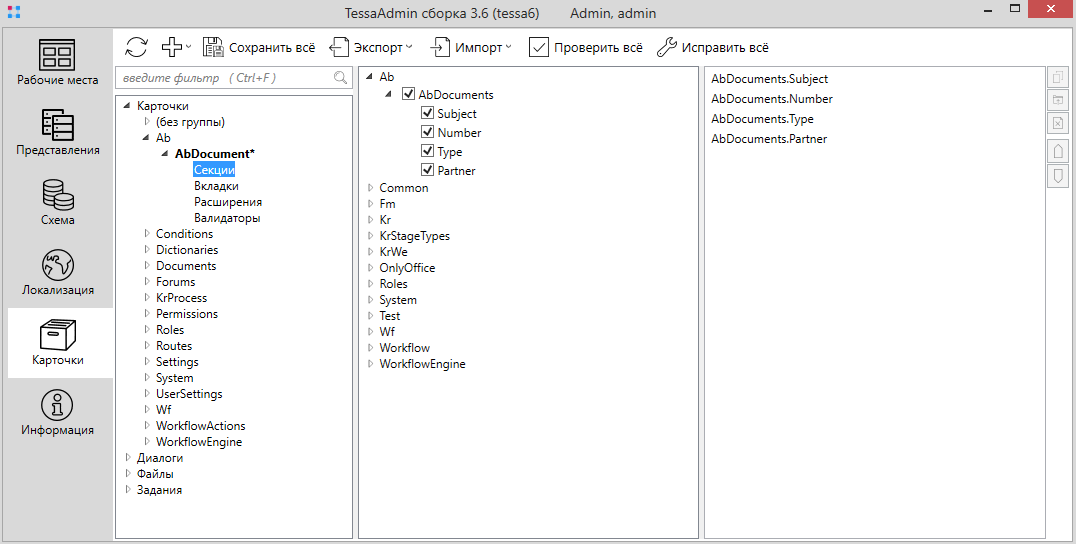Expand the Conditions tree node
Image resolution: width=1076 pixels, height=544 pixels.
(147, 234)
